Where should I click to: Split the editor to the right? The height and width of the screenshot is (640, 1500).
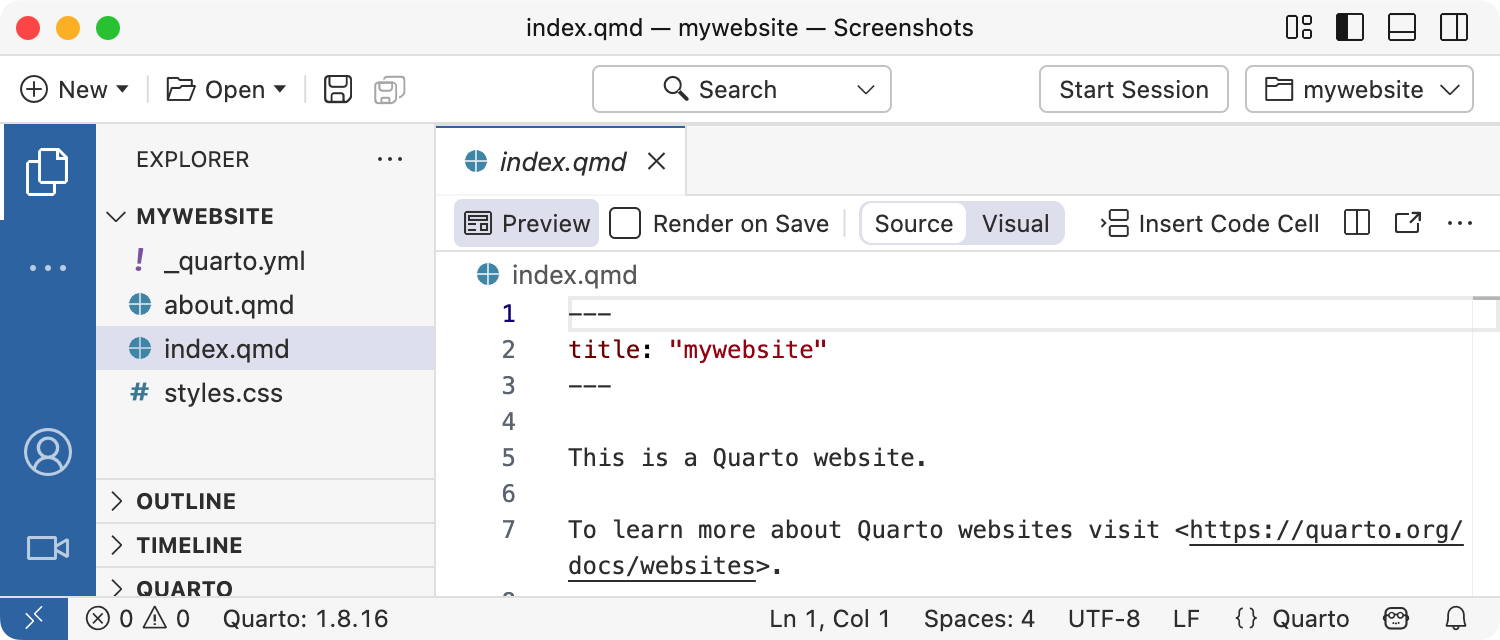click(x=1357, y=223)
